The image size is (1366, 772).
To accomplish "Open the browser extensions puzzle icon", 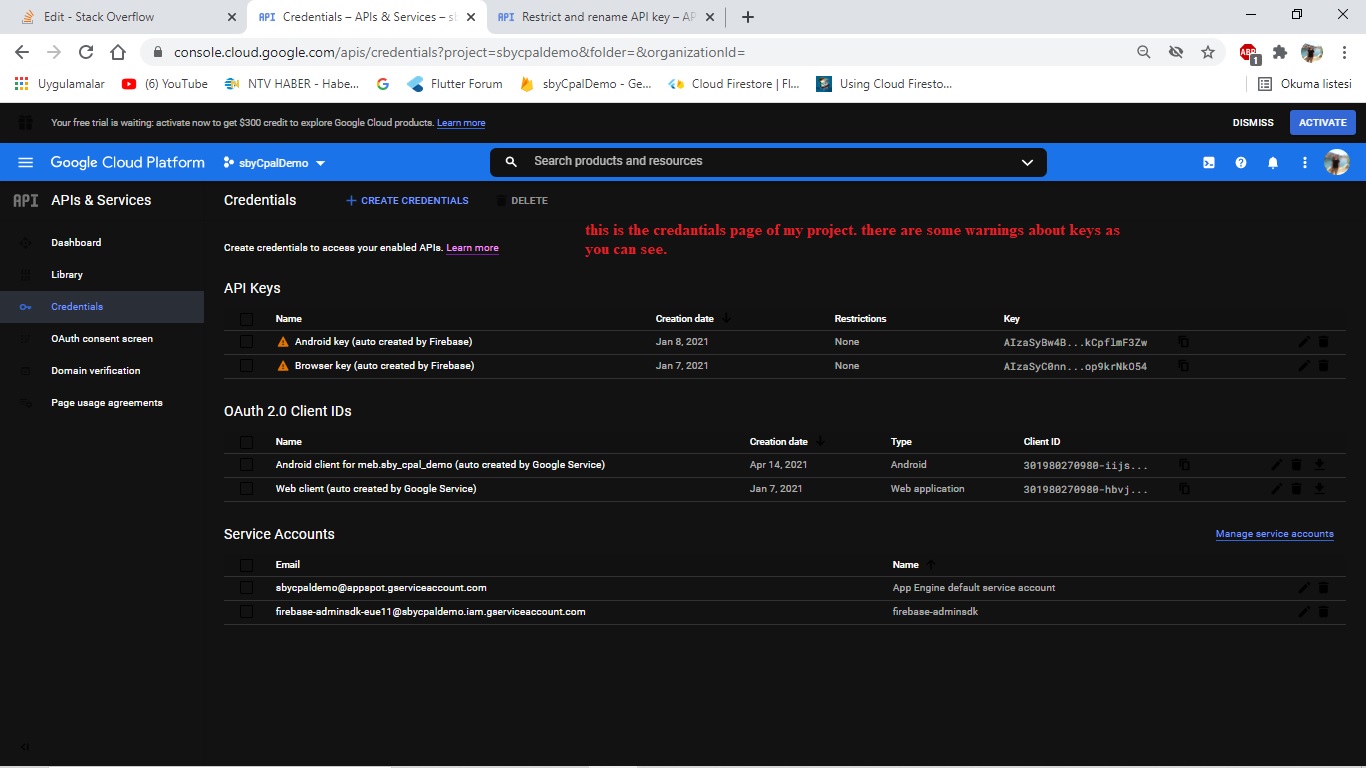I will tap(1280, 52).
